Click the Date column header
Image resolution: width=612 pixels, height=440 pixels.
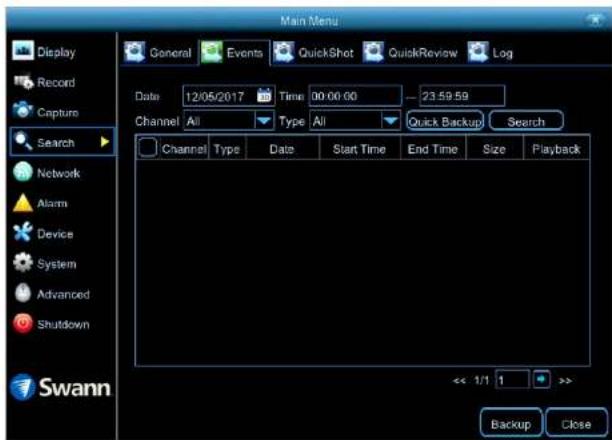point(281,149)
